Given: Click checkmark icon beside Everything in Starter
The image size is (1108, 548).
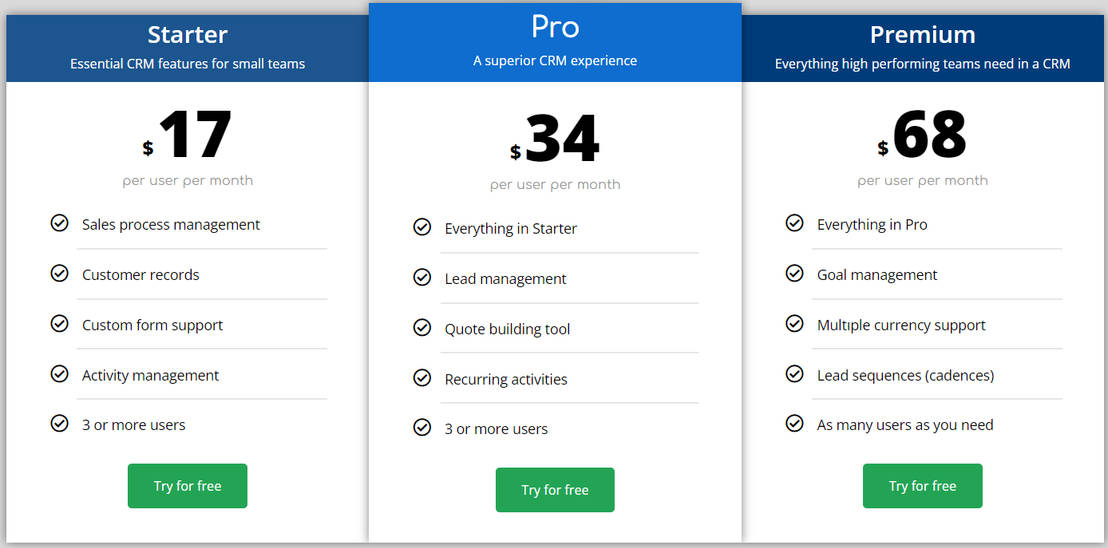Looking at the screenshot, I should click(x=422, y=227).
